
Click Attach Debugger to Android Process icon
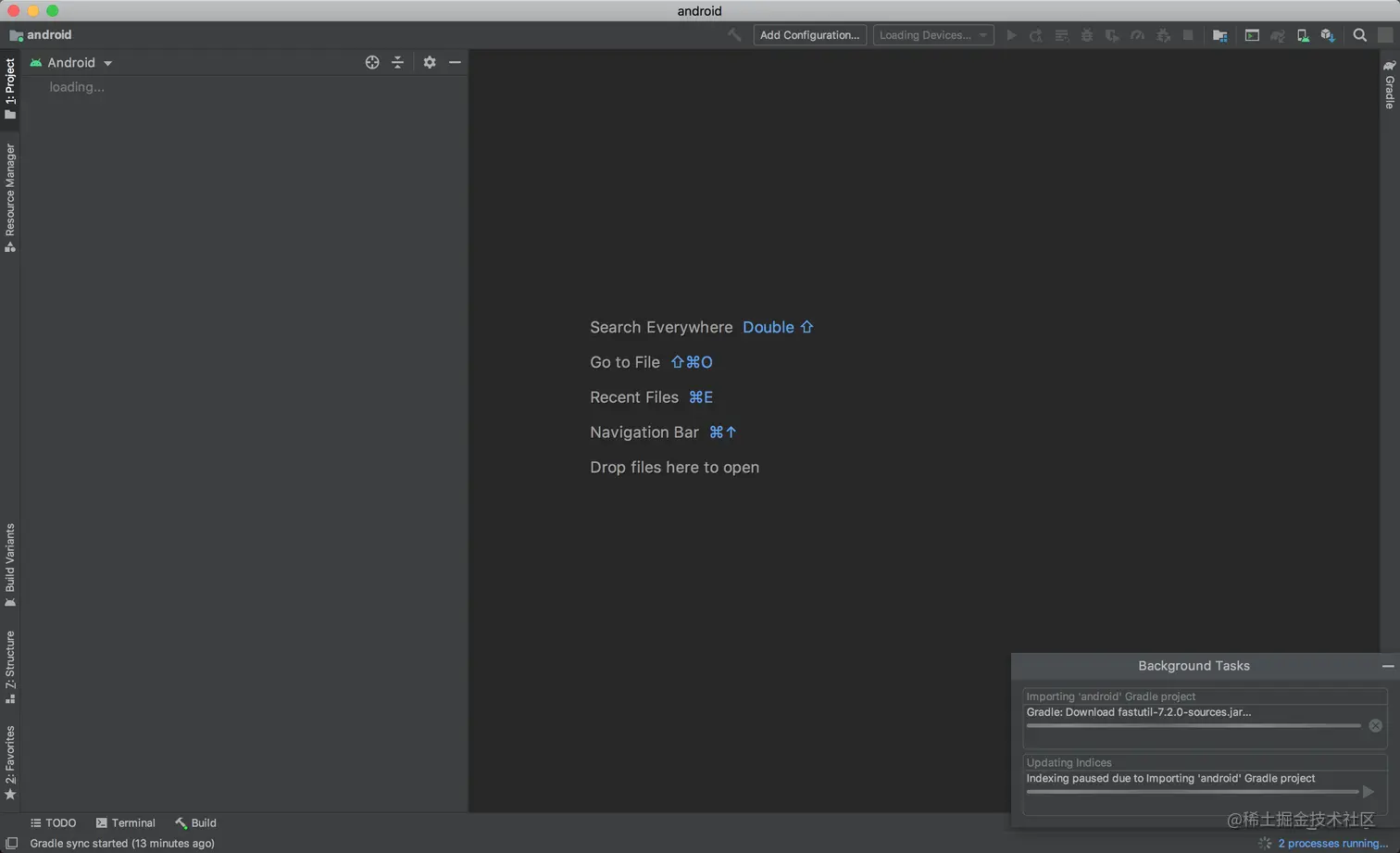1163,35
